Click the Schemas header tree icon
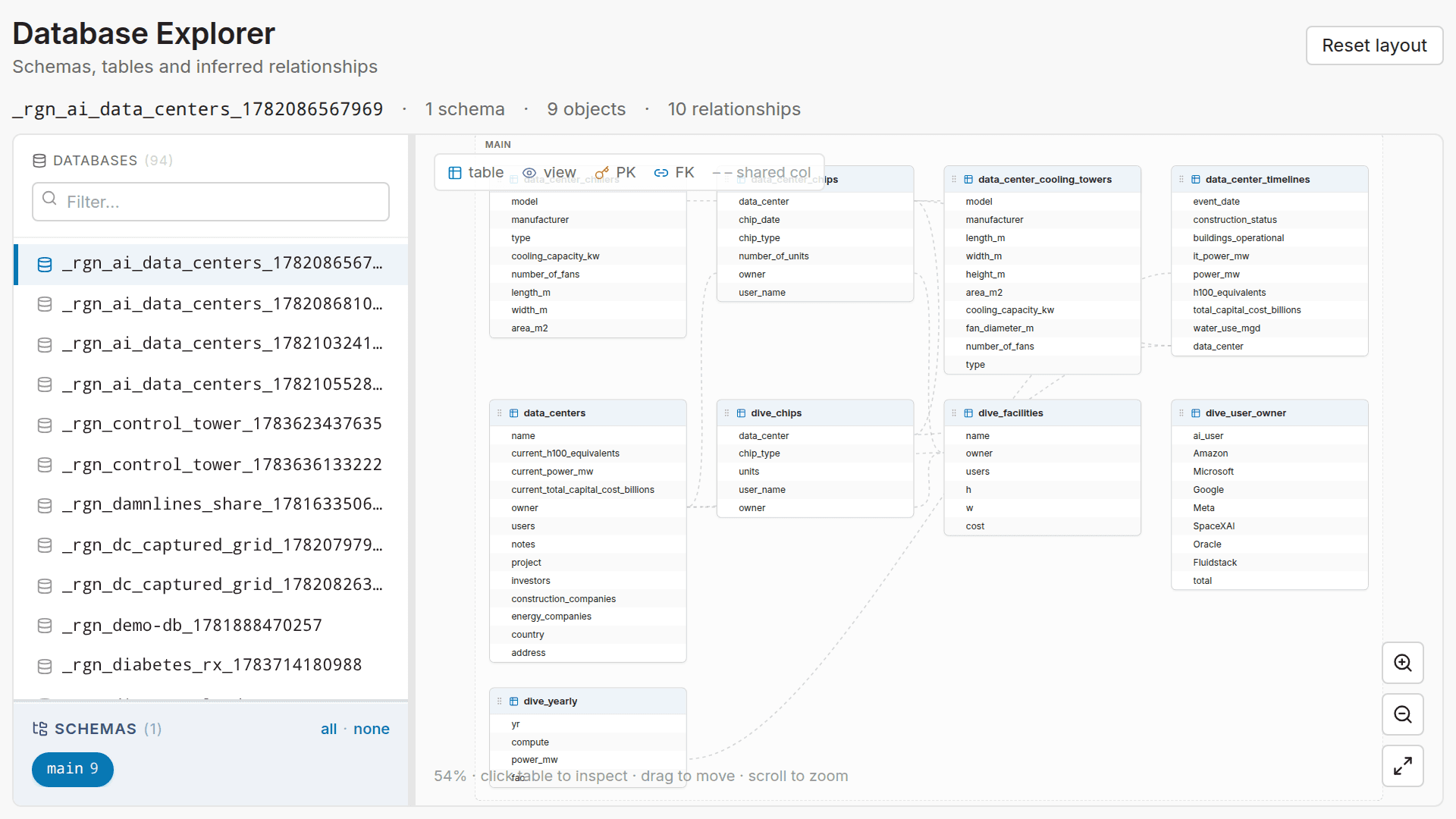1456x819 pixels. coord(40,729)
